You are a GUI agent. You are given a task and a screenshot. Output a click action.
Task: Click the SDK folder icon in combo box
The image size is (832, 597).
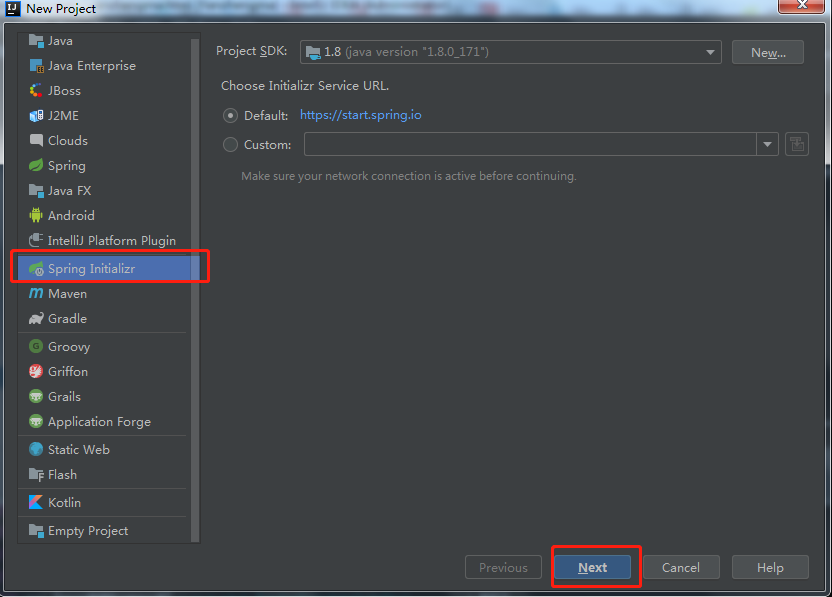point(313,53)
